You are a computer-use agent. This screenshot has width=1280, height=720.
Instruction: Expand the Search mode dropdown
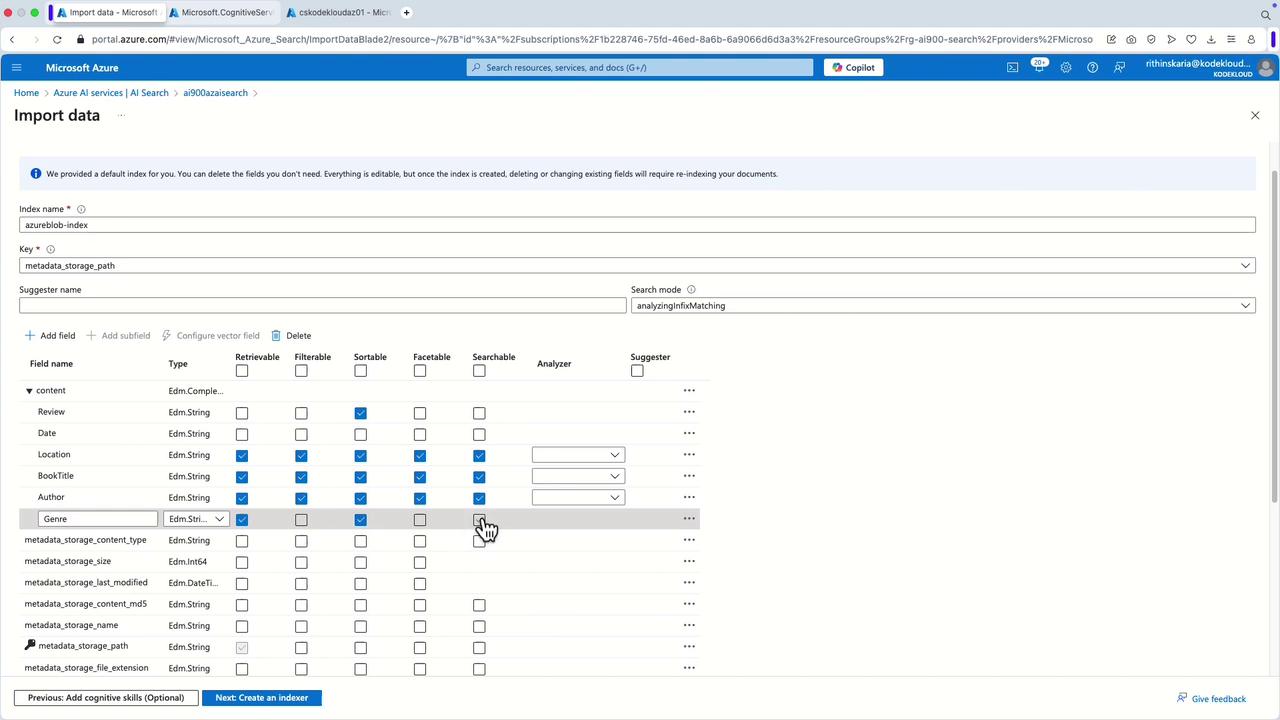pos(1245,306)
